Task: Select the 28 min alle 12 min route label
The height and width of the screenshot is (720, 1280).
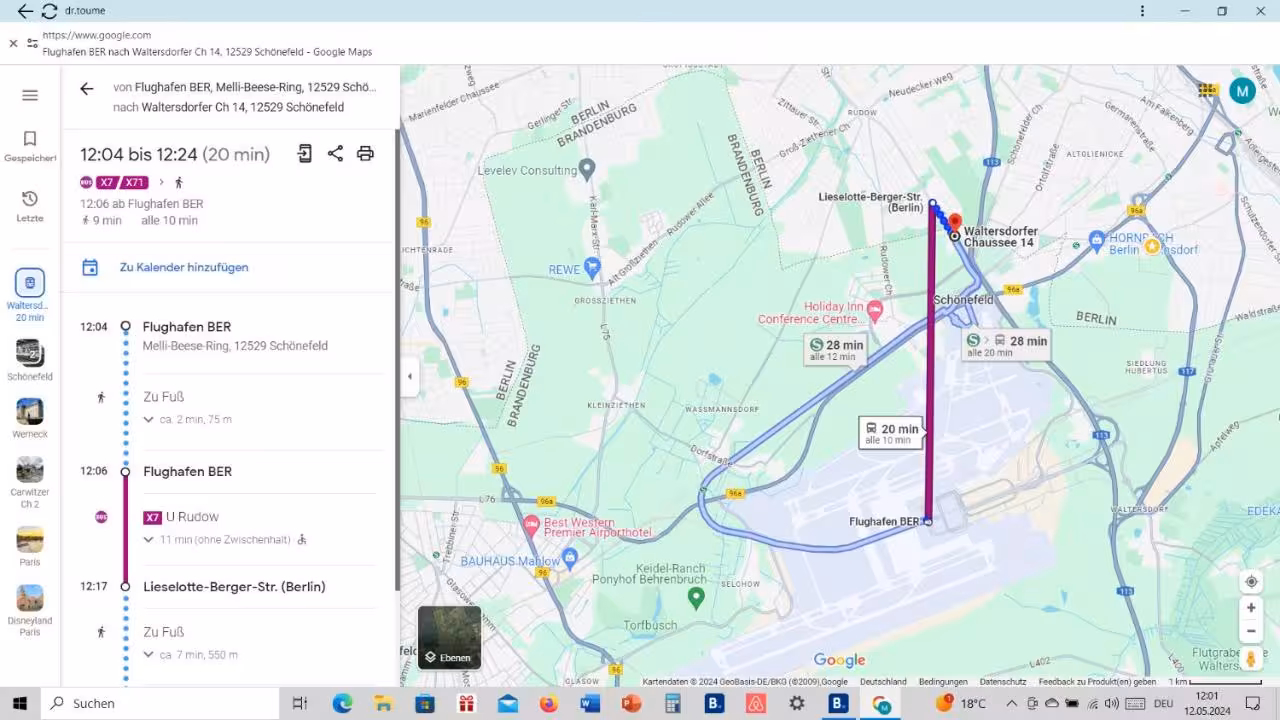Action: pos(834,350)
